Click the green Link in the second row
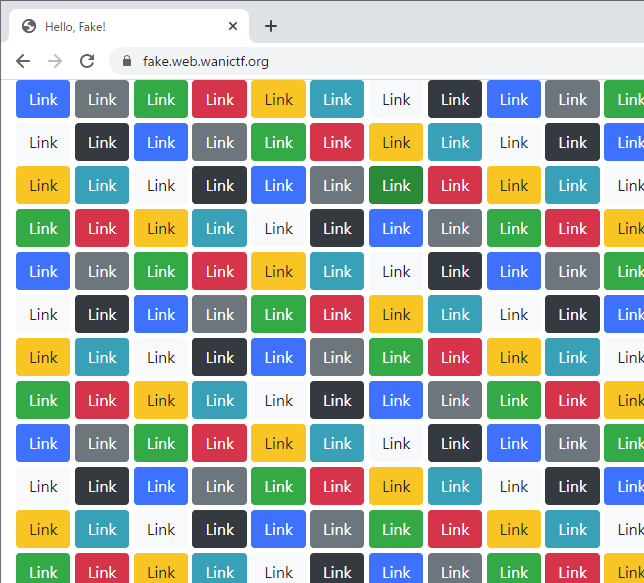644x583 pixels. point(278,142)
